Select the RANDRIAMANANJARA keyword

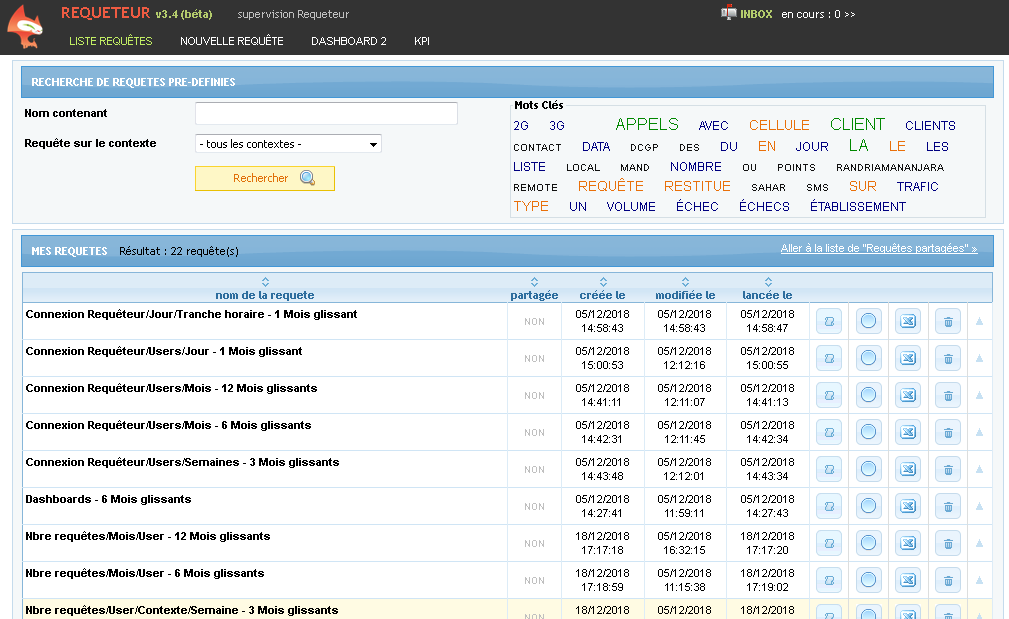pos(890,167)
